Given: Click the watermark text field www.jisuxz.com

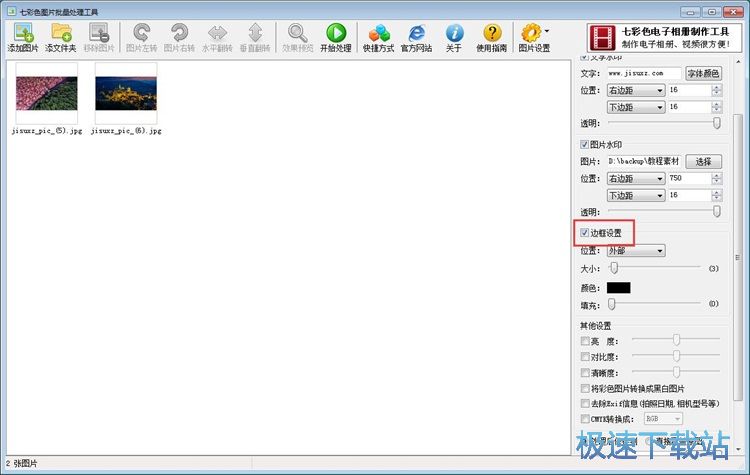Looking at the screenshot, I should click(x=644, y=73).
